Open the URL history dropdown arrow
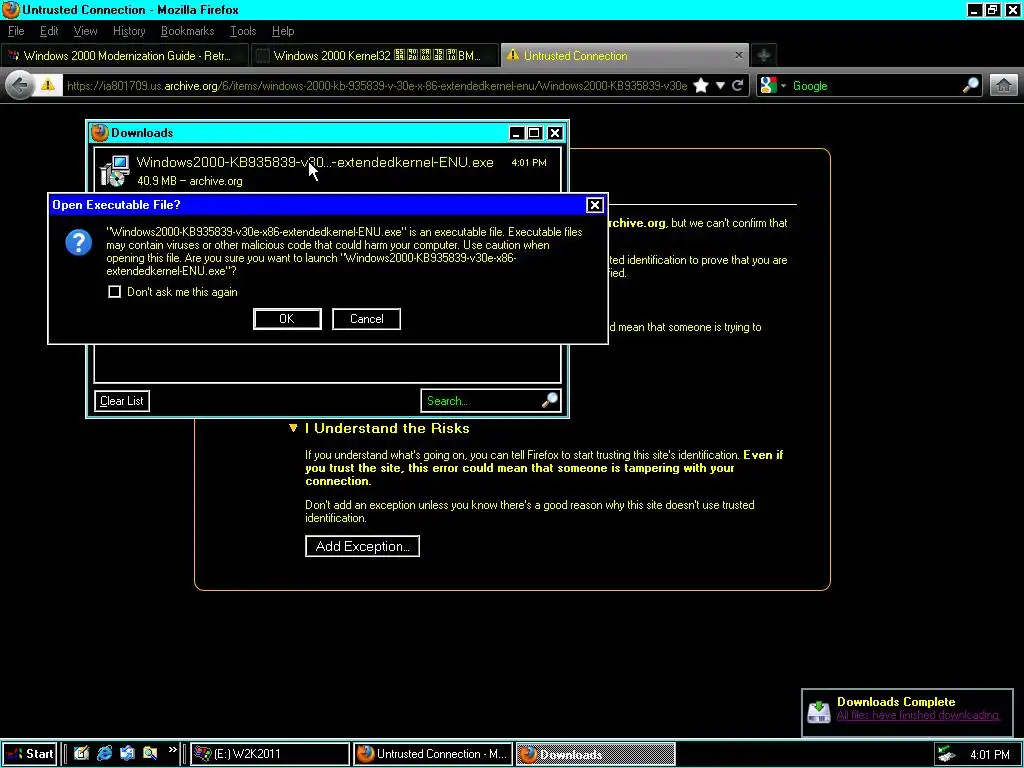 coord(720,86)
